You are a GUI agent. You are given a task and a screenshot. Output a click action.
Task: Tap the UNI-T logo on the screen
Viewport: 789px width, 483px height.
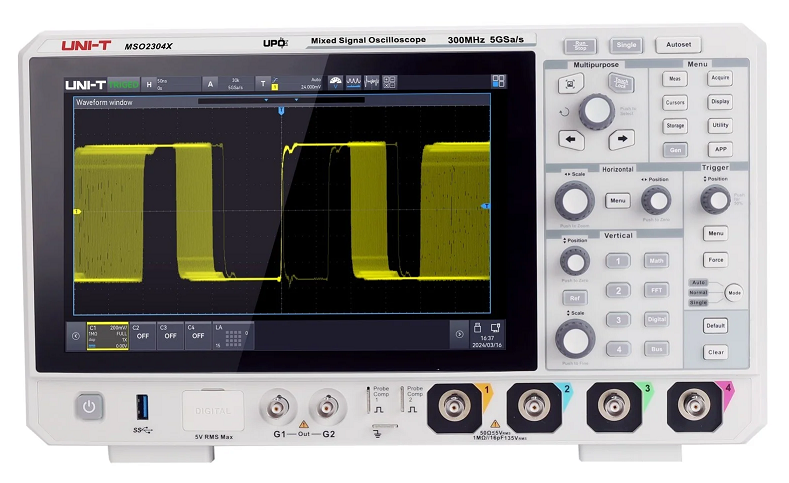[85, 85]
